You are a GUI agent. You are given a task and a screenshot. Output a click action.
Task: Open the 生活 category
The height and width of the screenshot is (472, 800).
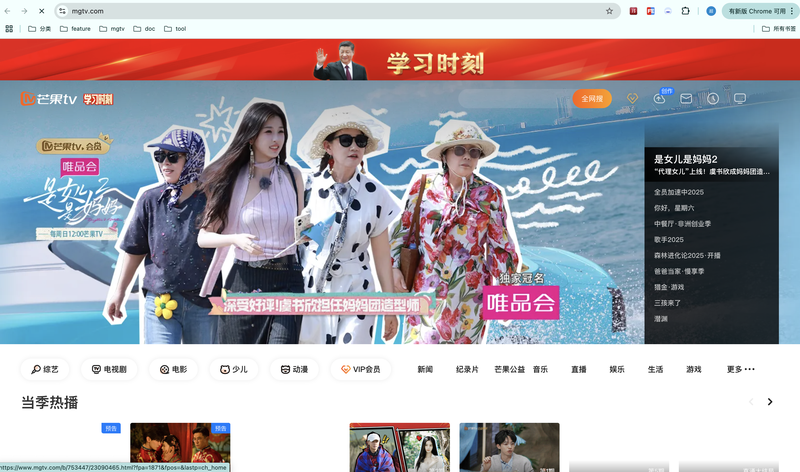click(655, 369)
